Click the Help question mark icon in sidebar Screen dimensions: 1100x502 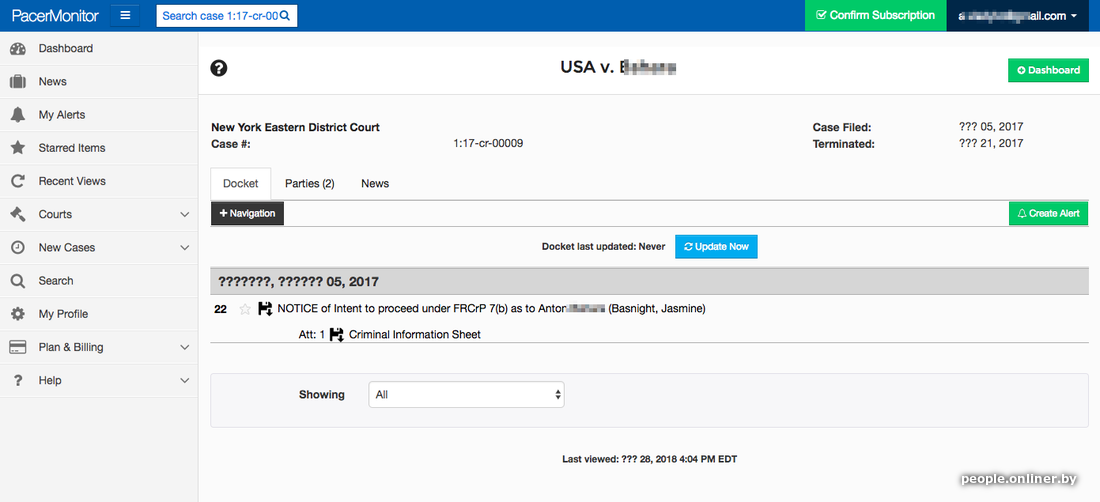point(18,380)
